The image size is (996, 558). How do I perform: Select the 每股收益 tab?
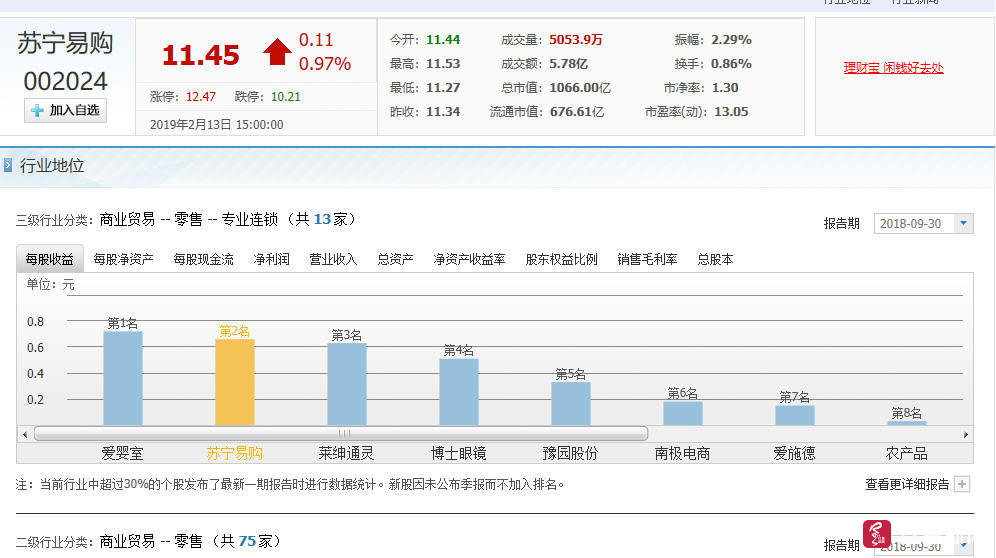[x=50, y=259]
